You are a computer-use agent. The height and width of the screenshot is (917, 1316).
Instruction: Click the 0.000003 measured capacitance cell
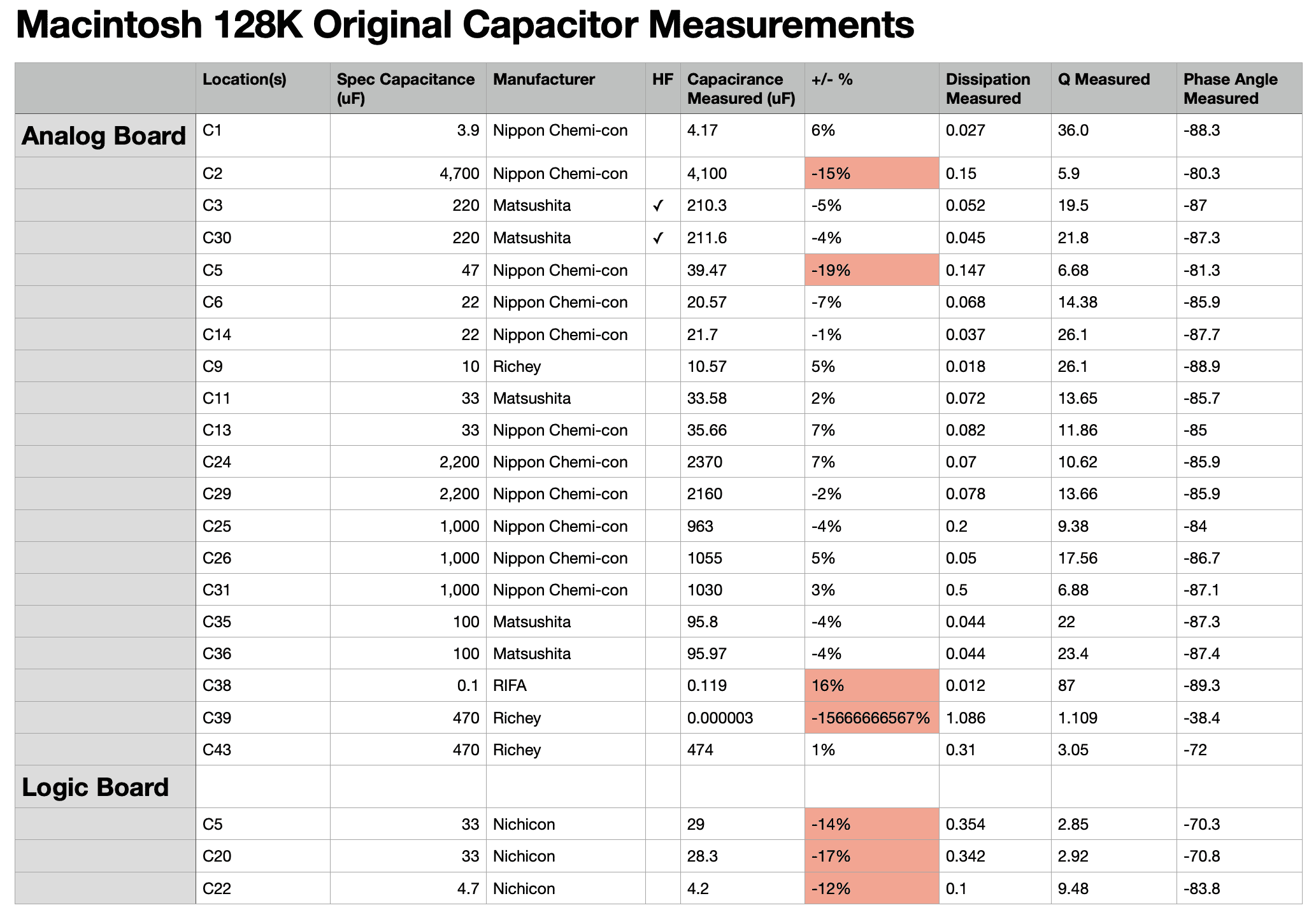pos(743,718)
